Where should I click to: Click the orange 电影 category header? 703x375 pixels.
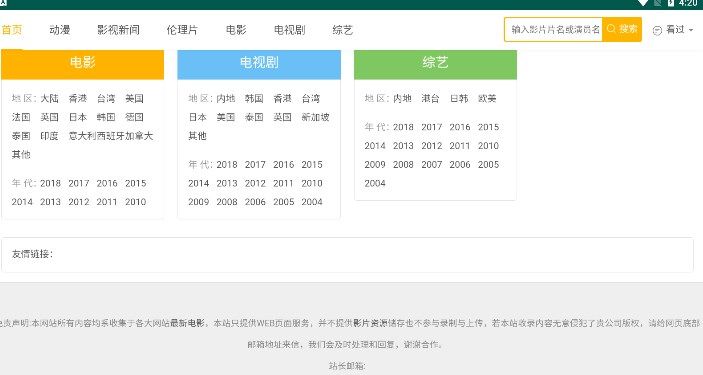pyautogui.click(x=82, y=65)
